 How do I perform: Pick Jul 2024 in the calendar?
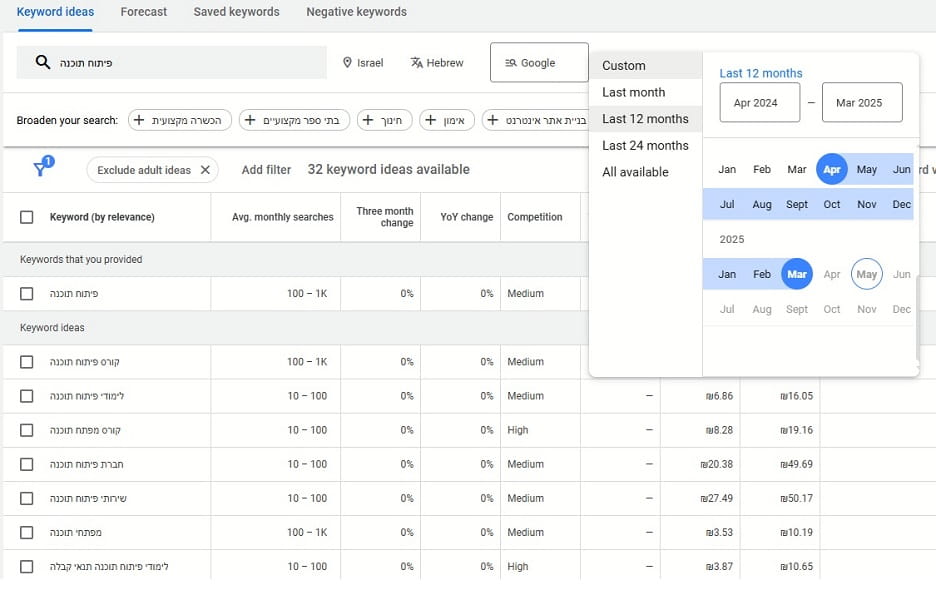point(726,204)
